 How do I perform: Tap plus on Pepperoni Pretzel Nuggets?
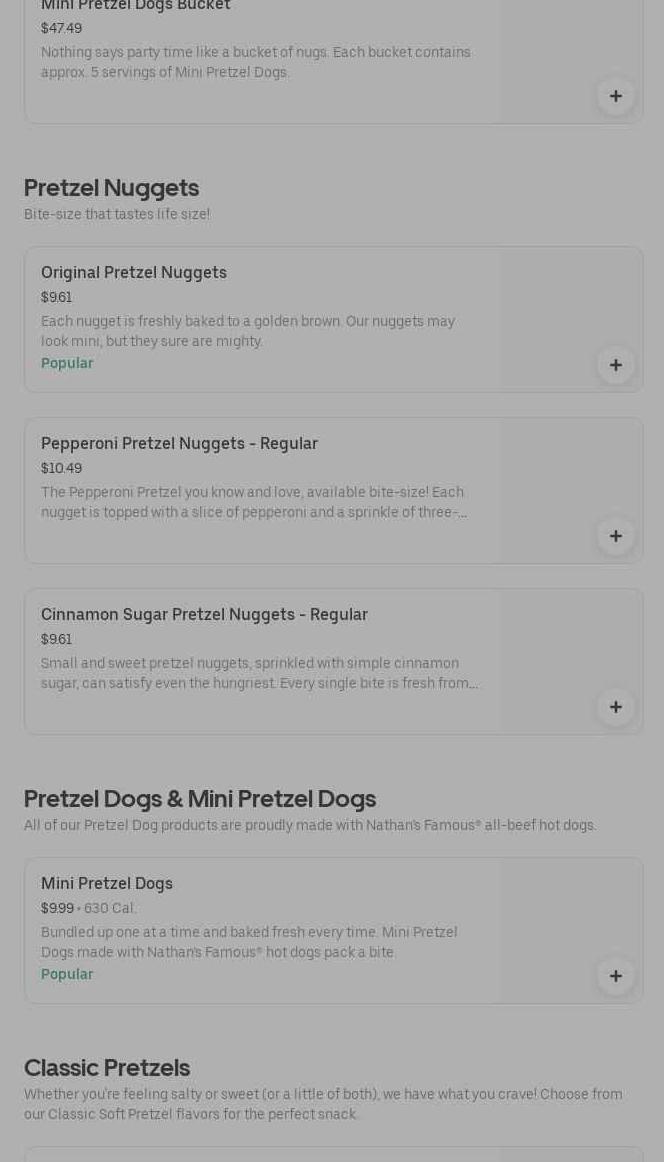point(615,536)
